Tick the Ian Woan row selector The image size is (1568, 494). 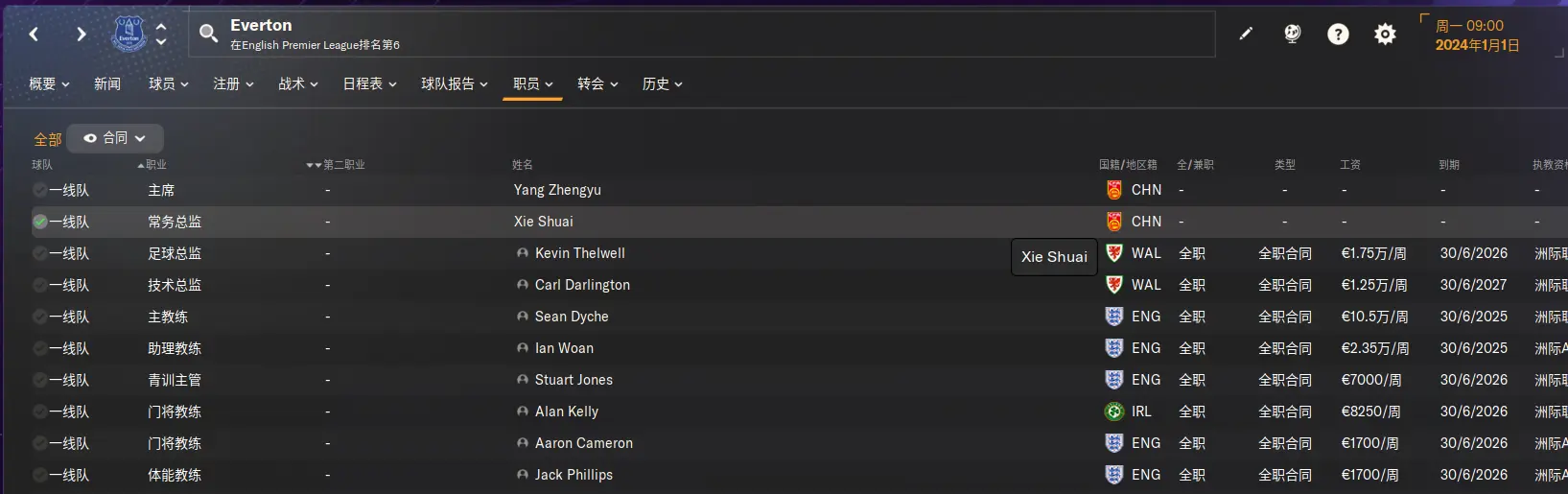(39, 348)
